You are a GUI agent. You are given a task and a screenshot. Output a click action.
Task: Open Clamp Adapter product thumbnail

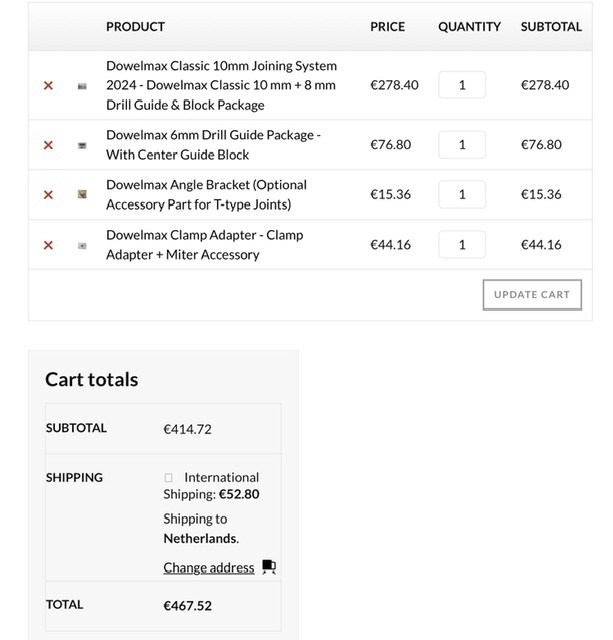tap(82, 246)
